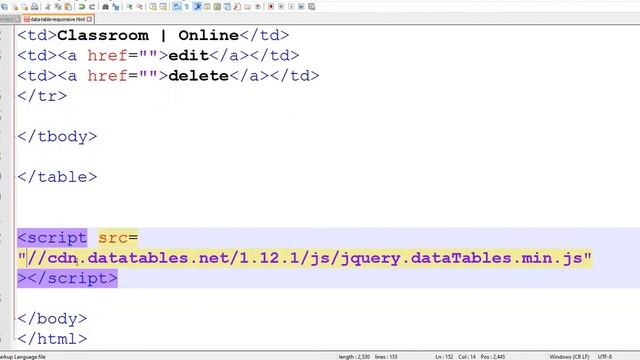Click 'Pos : 2,445' in status bar
The width and height of the screenshot is (640, 360).
point(493,357)
